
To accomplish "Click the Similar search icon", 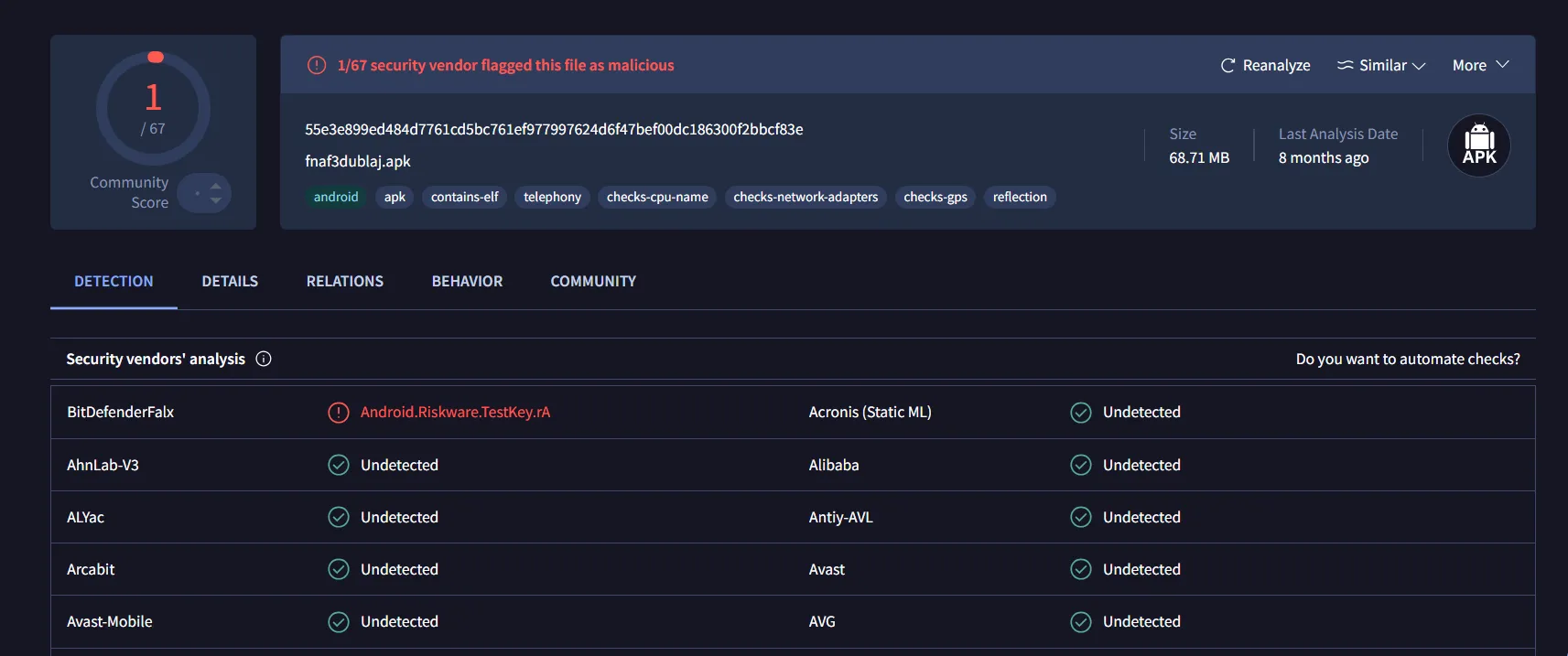I will point(1345,66).
